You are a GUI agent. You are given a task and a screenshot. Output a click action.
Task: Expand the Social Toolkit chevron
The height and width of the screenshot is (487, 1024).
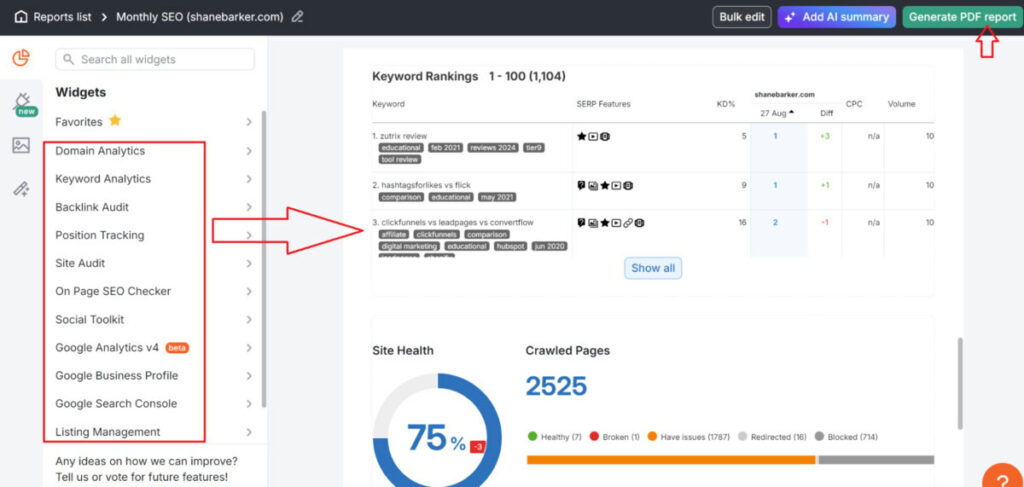pos(249,320)
